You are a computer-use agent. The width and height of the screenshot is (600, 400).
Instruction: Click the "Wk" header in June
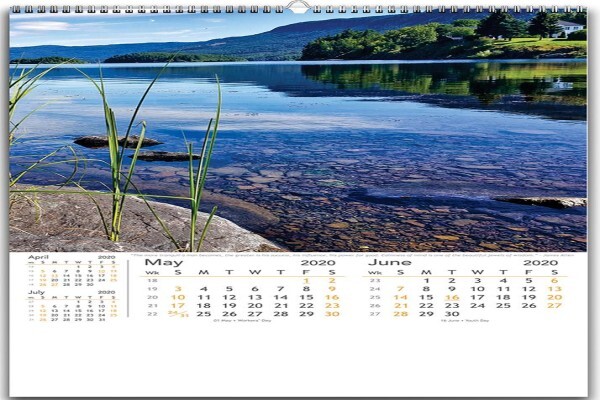(375, 273)
